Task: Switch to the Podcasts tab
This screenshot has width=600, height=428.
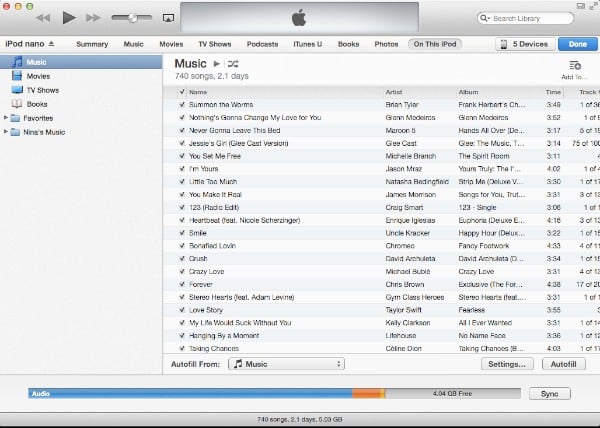Action: [262, 44]
